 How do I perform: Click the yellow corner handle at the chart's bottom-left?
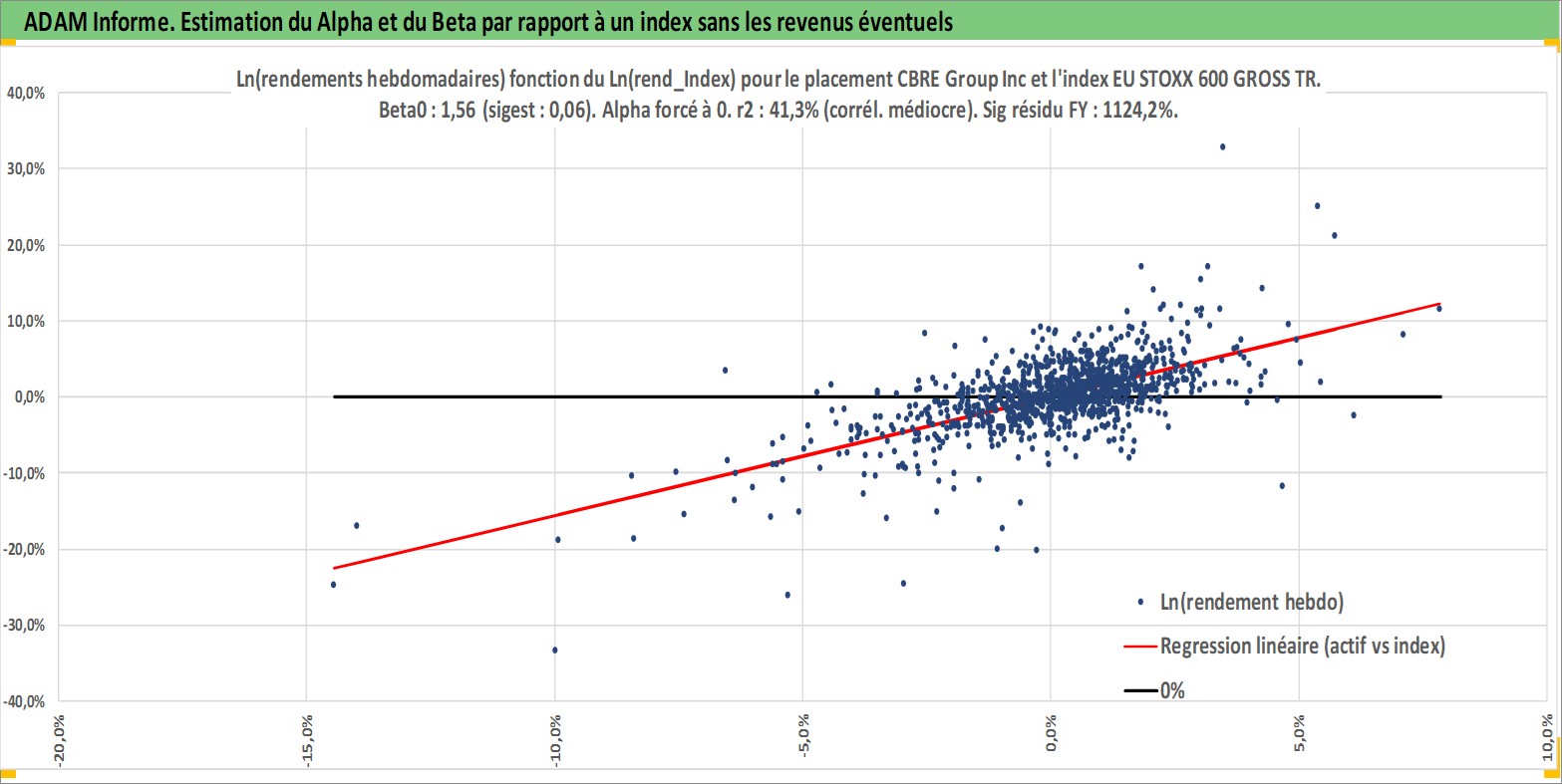[7, 774]
